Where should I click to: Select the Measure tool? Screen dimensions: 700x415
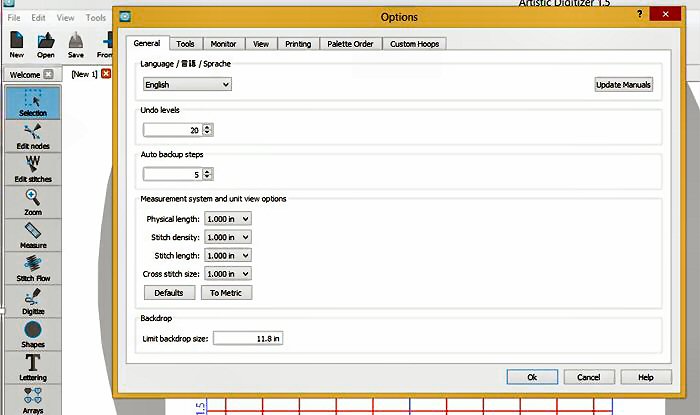[x=33, y=236]
